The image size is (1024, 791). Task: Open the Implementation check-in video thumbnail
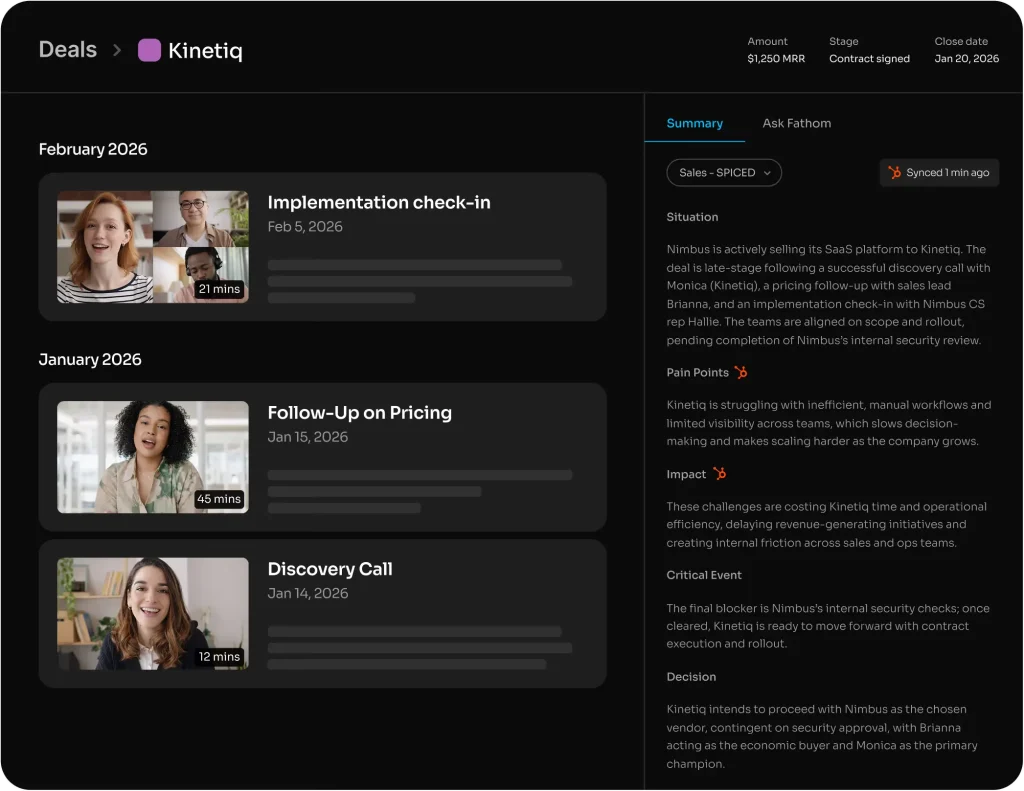(152, 247)
